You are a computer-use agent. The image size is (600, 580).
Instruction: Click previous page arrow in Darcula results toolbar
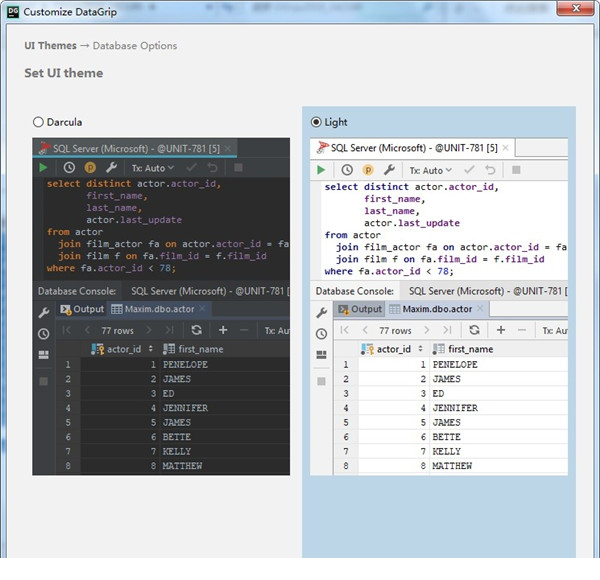pos(87,330)
